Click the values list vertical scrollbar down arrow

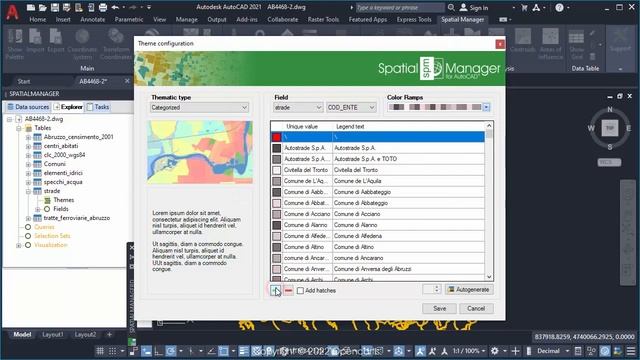[489, 277]
